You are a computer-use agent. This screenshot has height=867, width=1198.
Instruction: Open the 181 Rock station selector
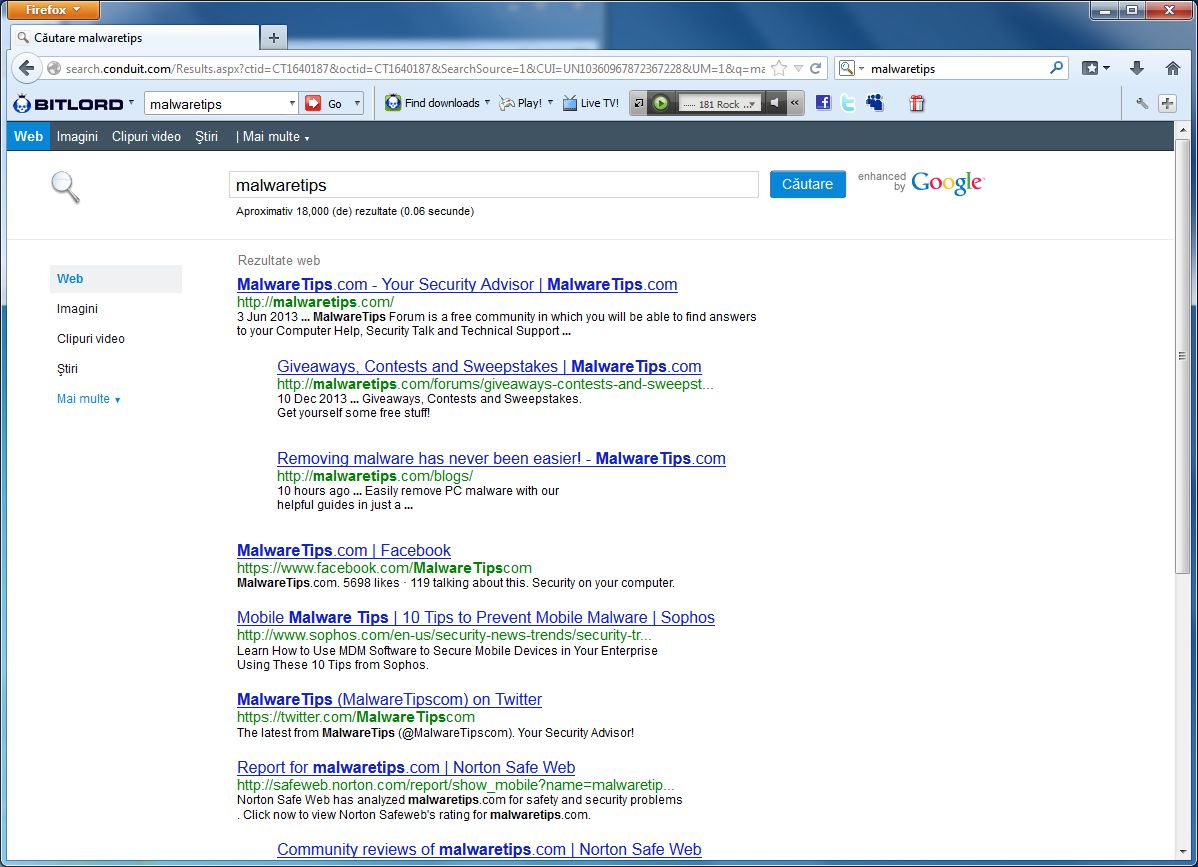point(719,104)
